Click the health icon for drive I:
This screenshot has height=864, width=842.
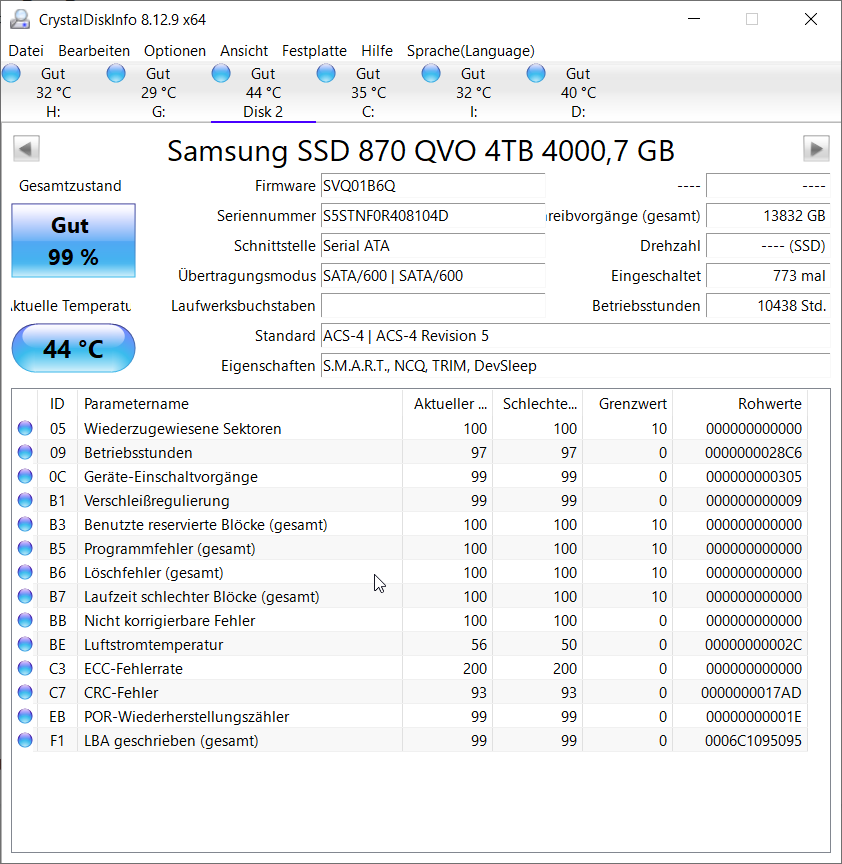(x=431, y=72)
